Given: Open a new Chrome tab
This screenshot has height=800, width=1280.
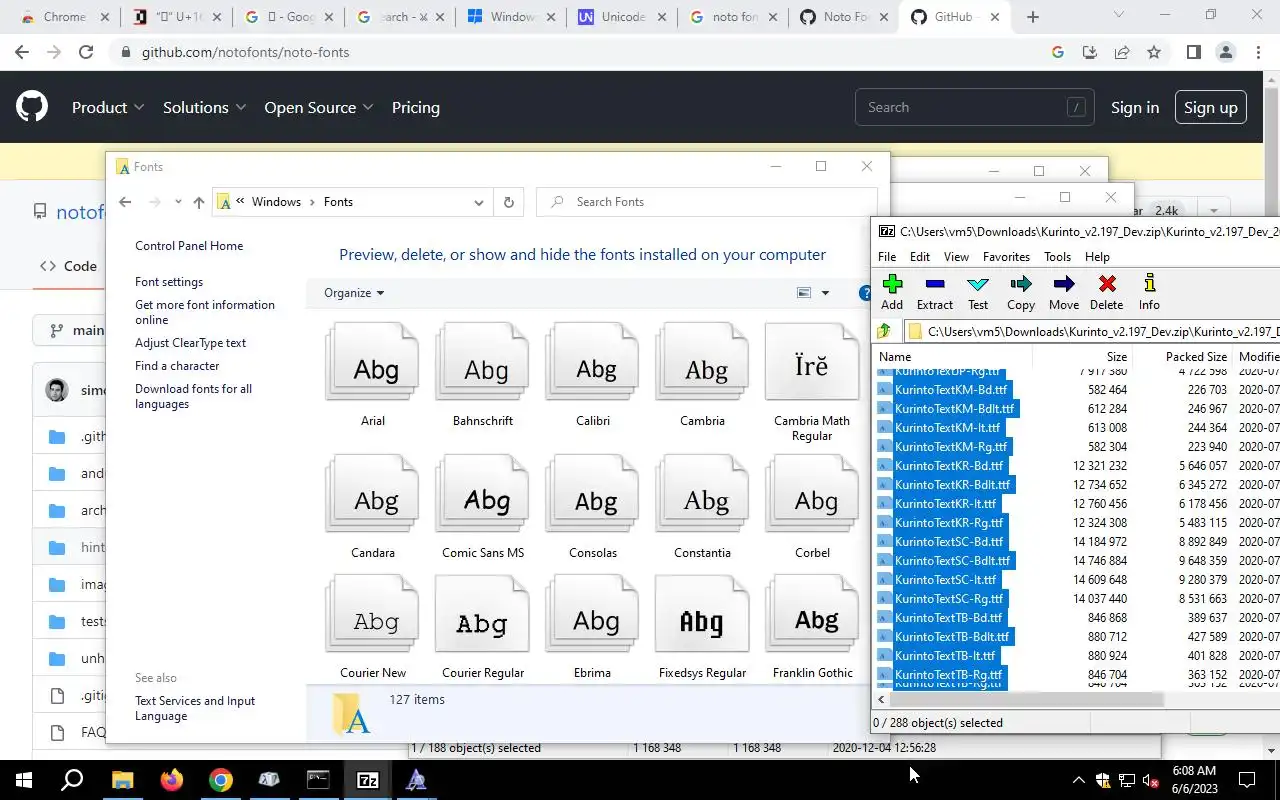Looking at the screenshot, I should [x=1033, y=17].
